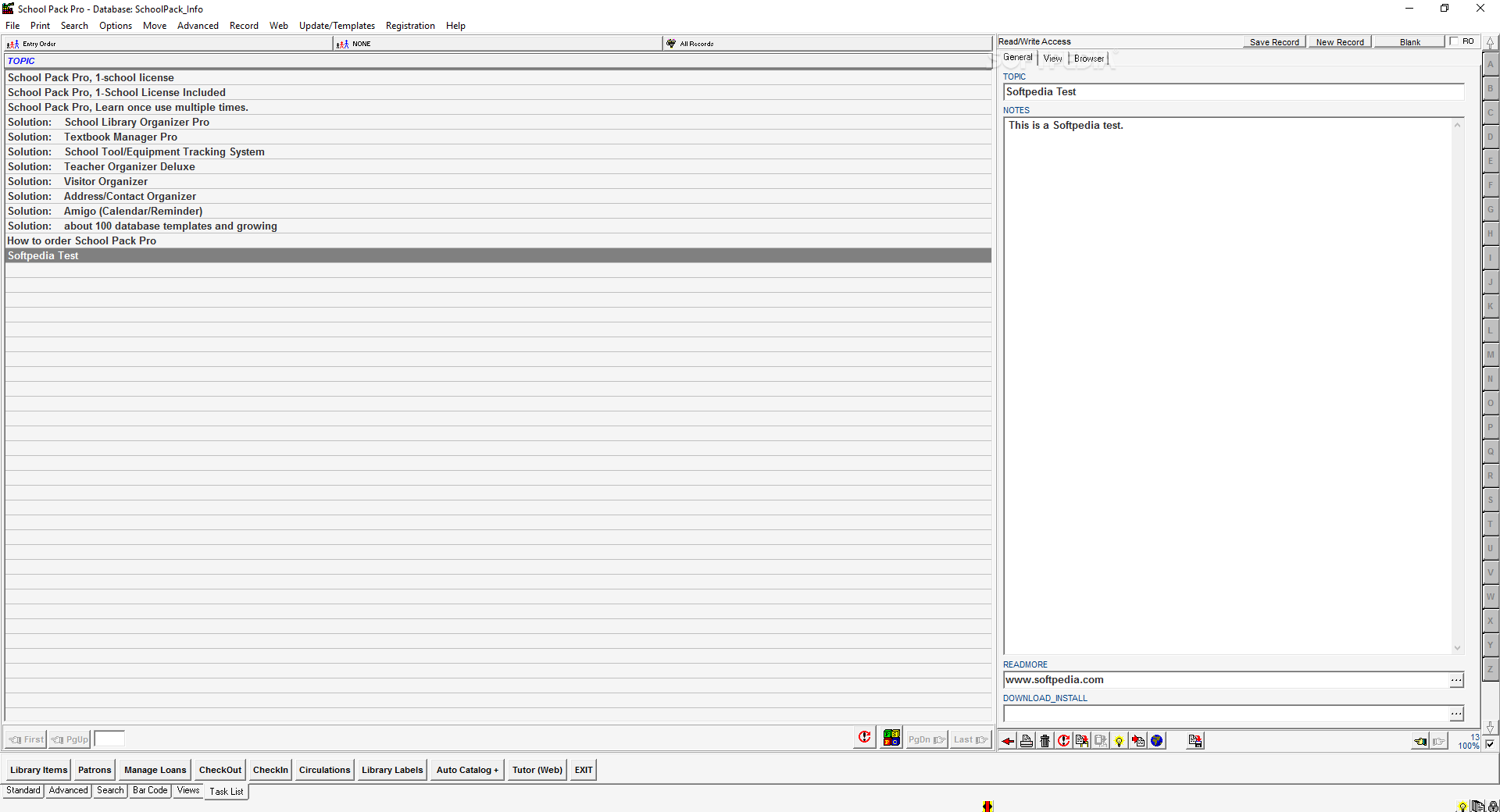Jump to letter M in alphabet index
Viewport: 1500px width, 812px height.
(1490, 355)
